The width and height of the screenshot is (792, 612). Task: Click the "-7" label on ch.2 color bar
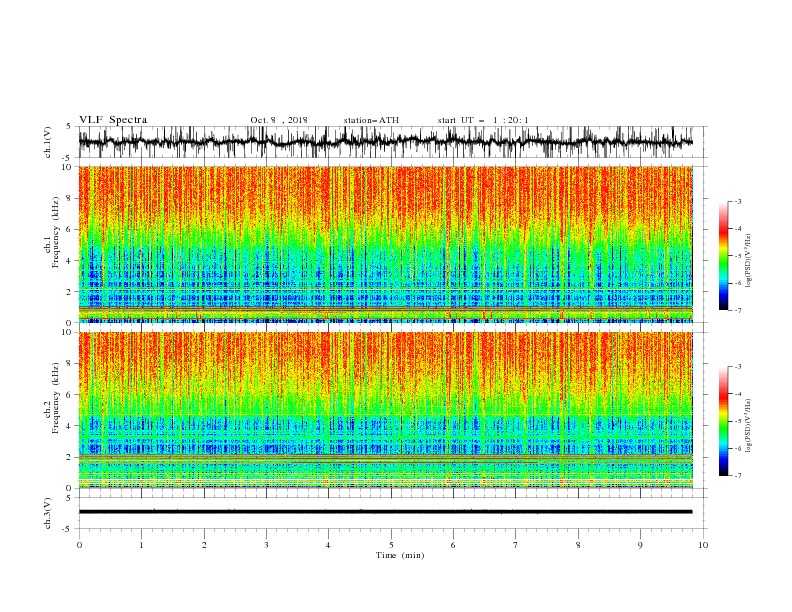(737, 475)
